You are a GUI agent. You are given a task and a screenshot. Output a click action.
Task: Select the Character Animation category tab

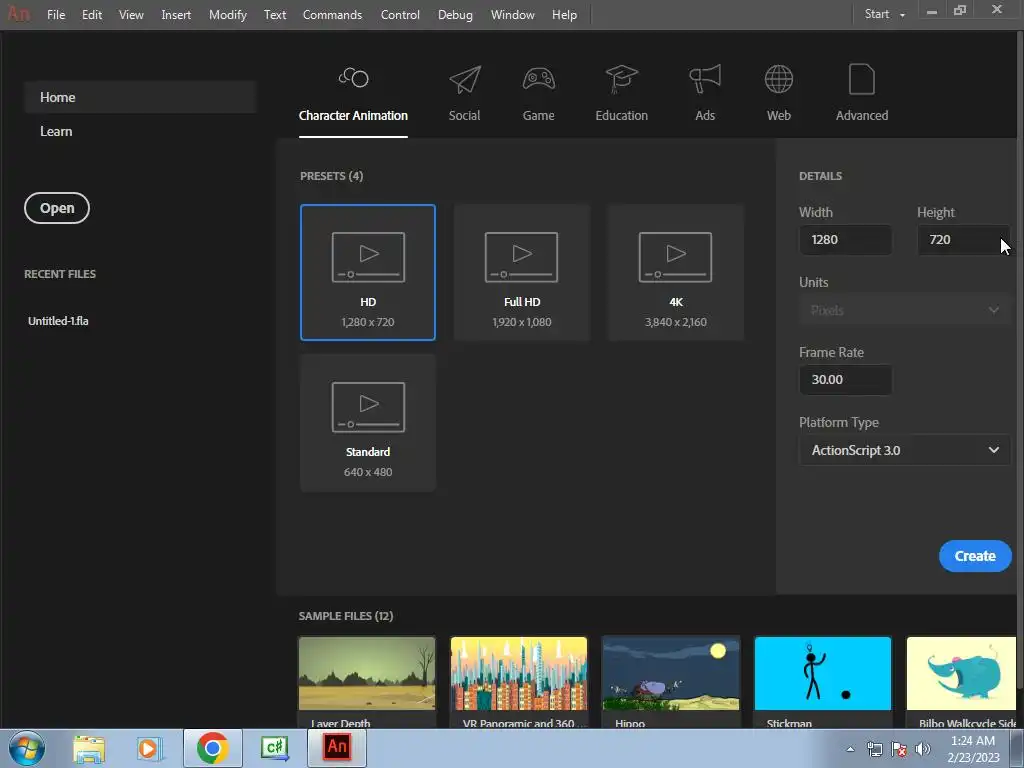pos(353,95)
